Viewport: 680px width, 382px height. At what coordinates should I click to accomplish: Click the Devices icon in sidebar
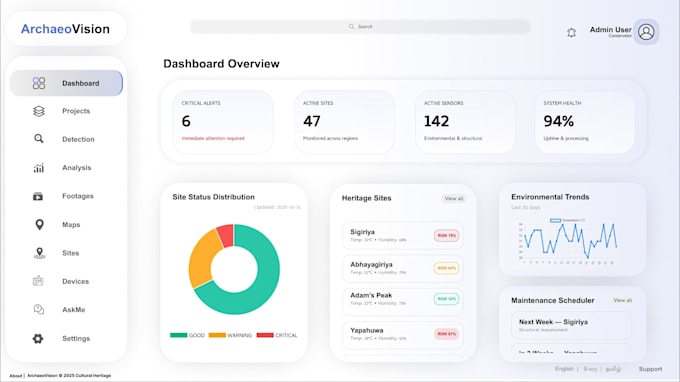click(x=38, y=281)
